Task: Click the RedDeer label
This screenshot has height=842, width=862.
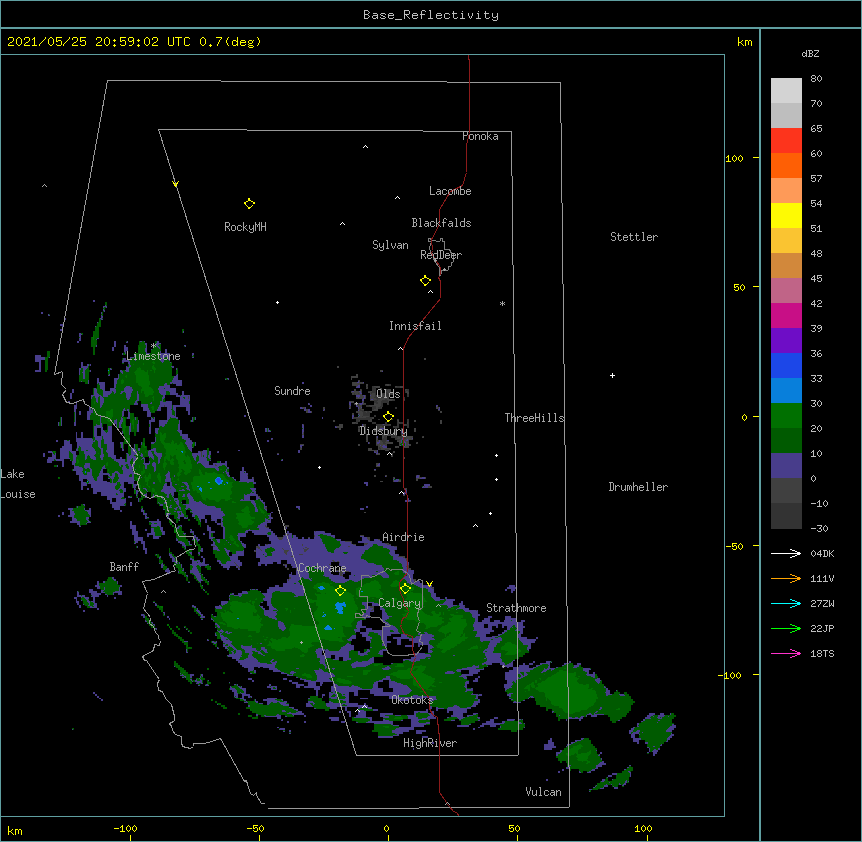Action: click(441, 255)
